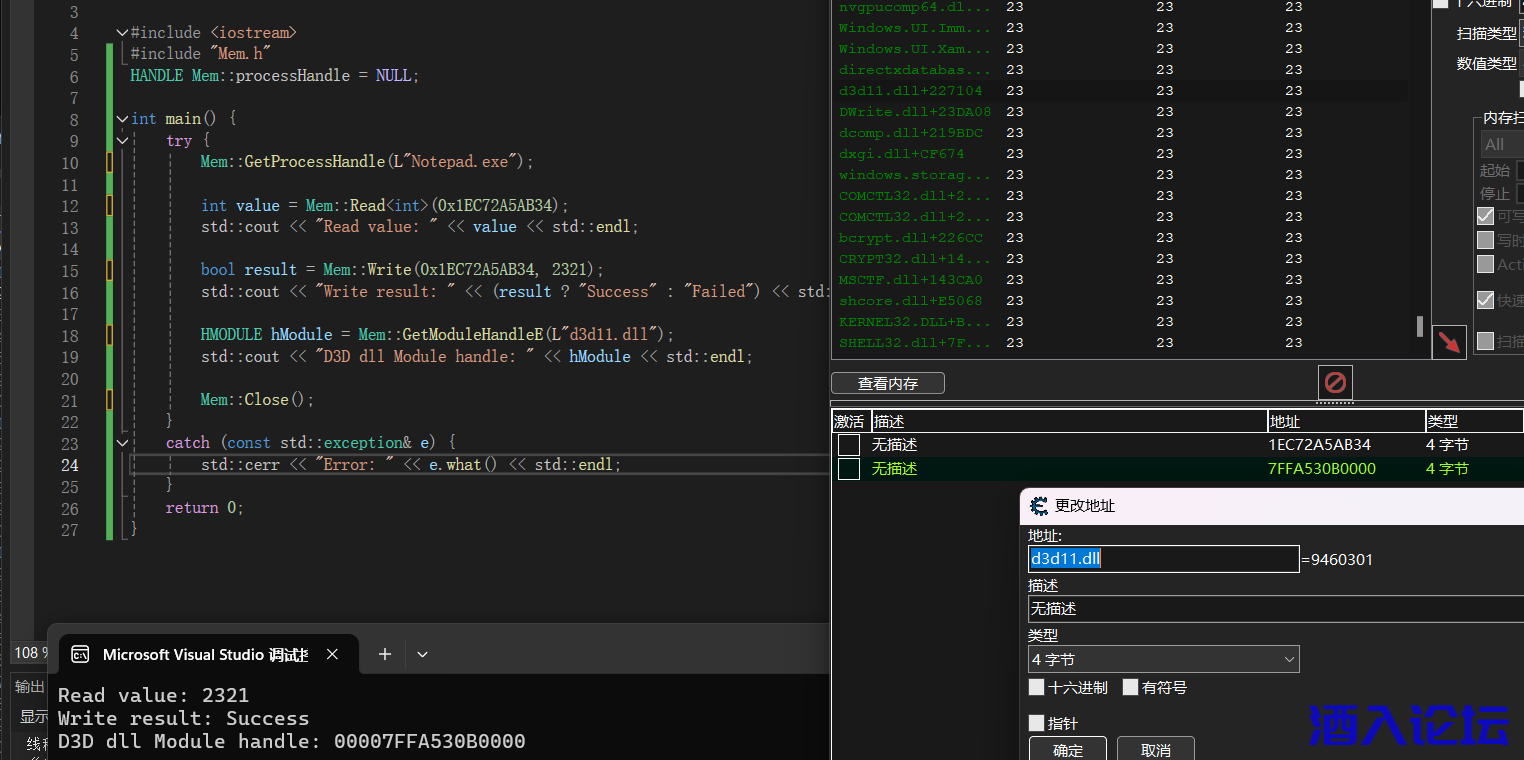Click the red arrow add-to-address-list icon
The width and height of the screenshot is (1524, 760).
tap(1449, 342)
